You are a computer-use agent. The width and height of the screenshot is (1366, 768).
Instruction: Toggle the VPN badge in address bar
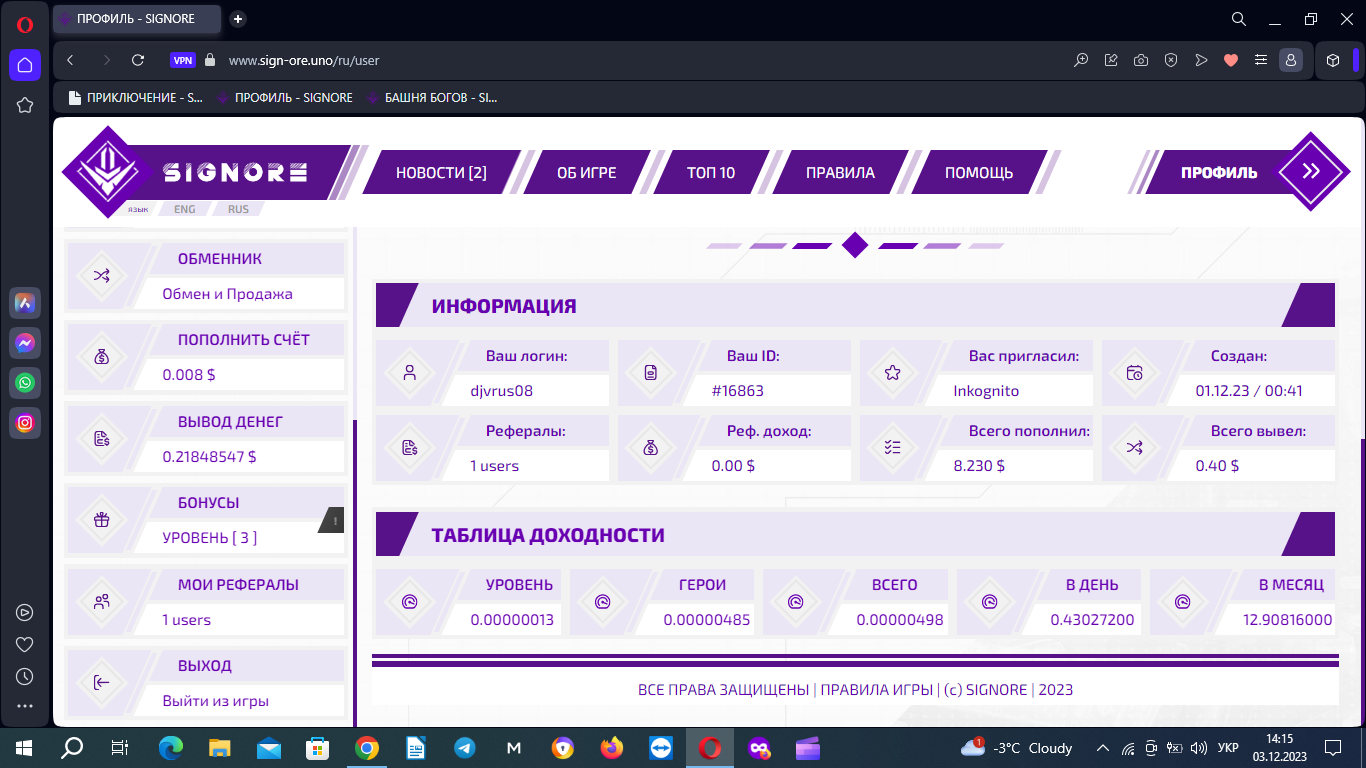pyautogui.click(x=183, y=60)
